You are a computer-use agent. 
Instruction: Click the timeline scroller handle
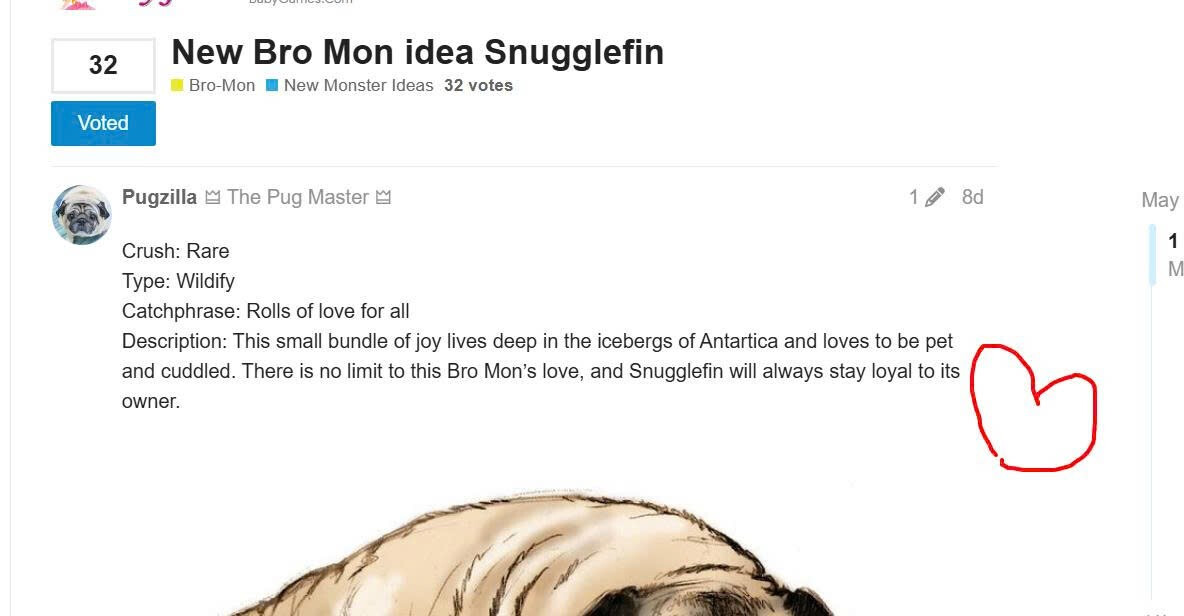(x=1152, y=254)
